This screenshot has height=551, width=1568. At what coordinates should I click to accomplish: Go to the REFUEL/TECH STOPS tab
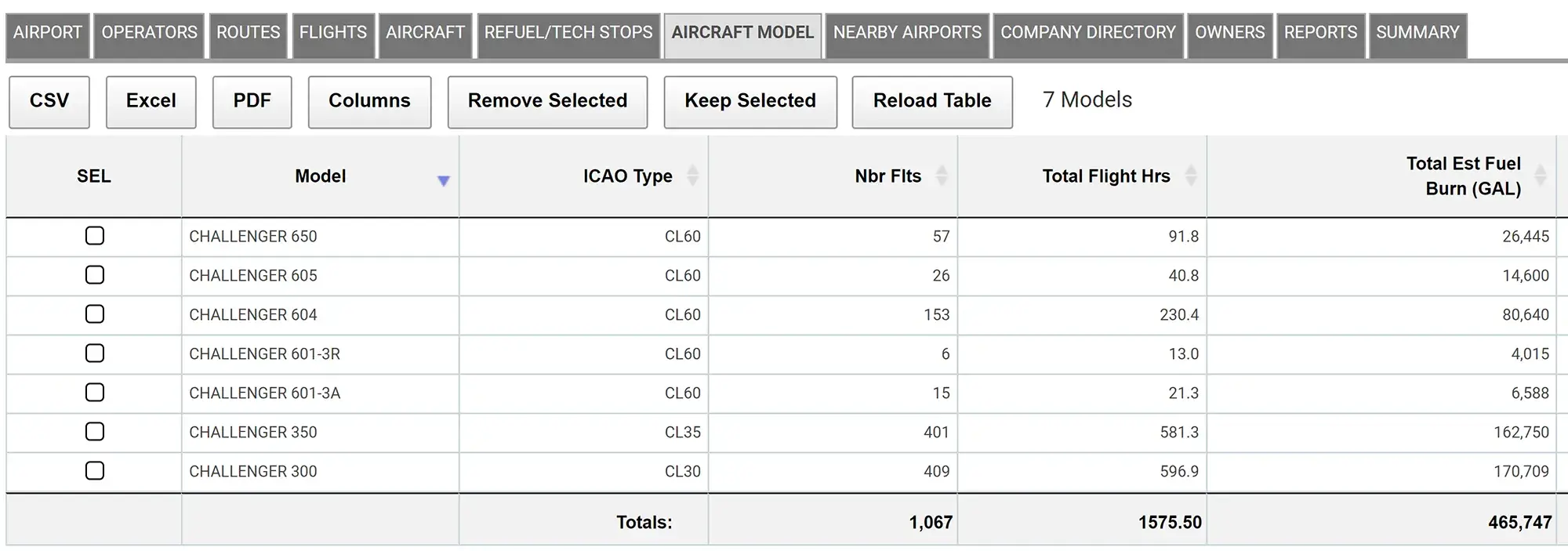click(x=568, y=33)
